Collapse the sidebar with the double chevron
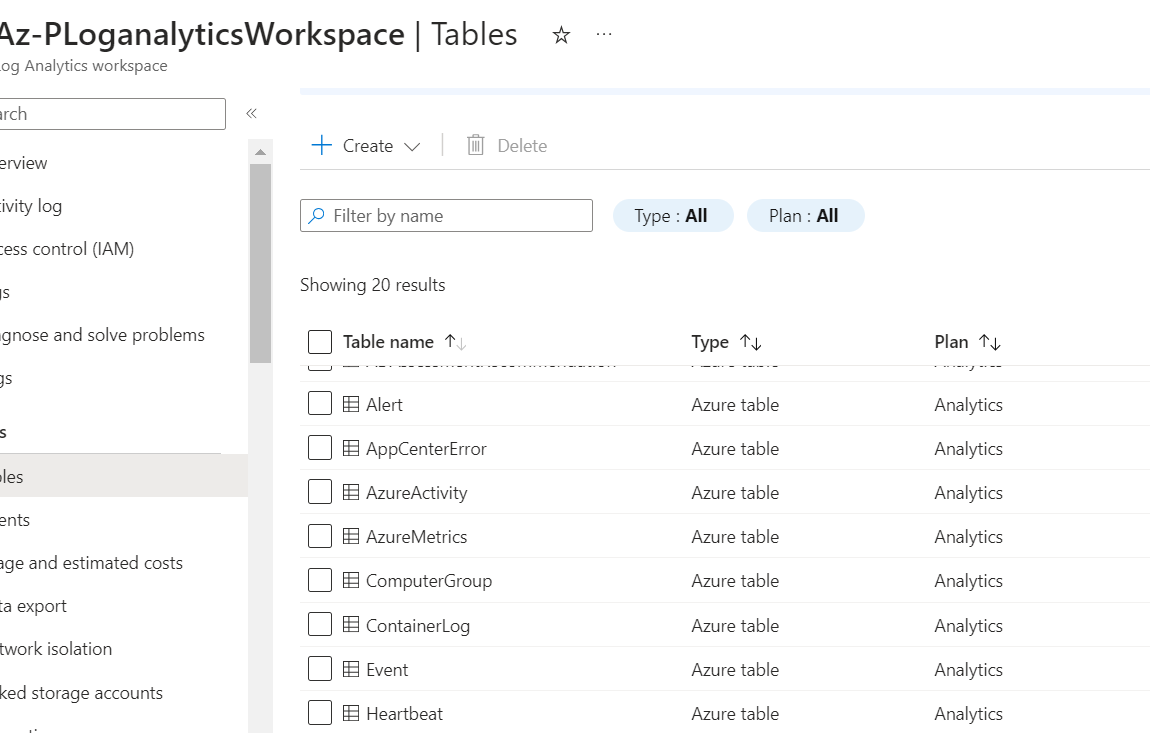 (252, 113)
